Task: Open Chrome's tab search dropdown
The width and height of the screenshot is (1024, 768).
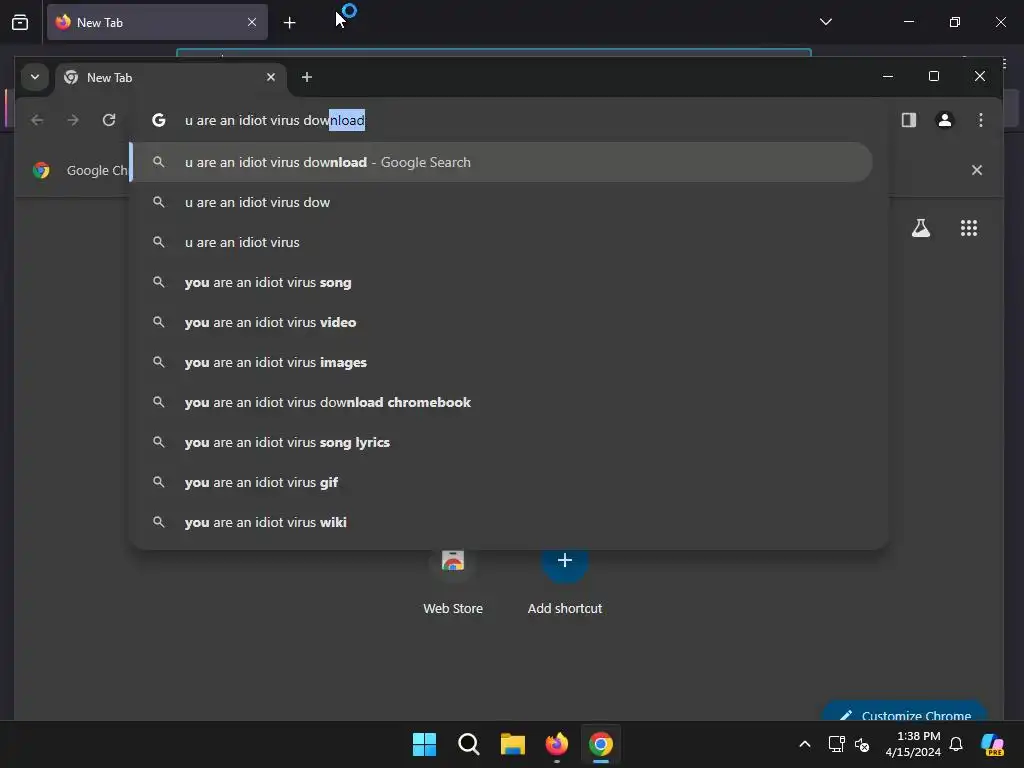Action: click(35, 77)
